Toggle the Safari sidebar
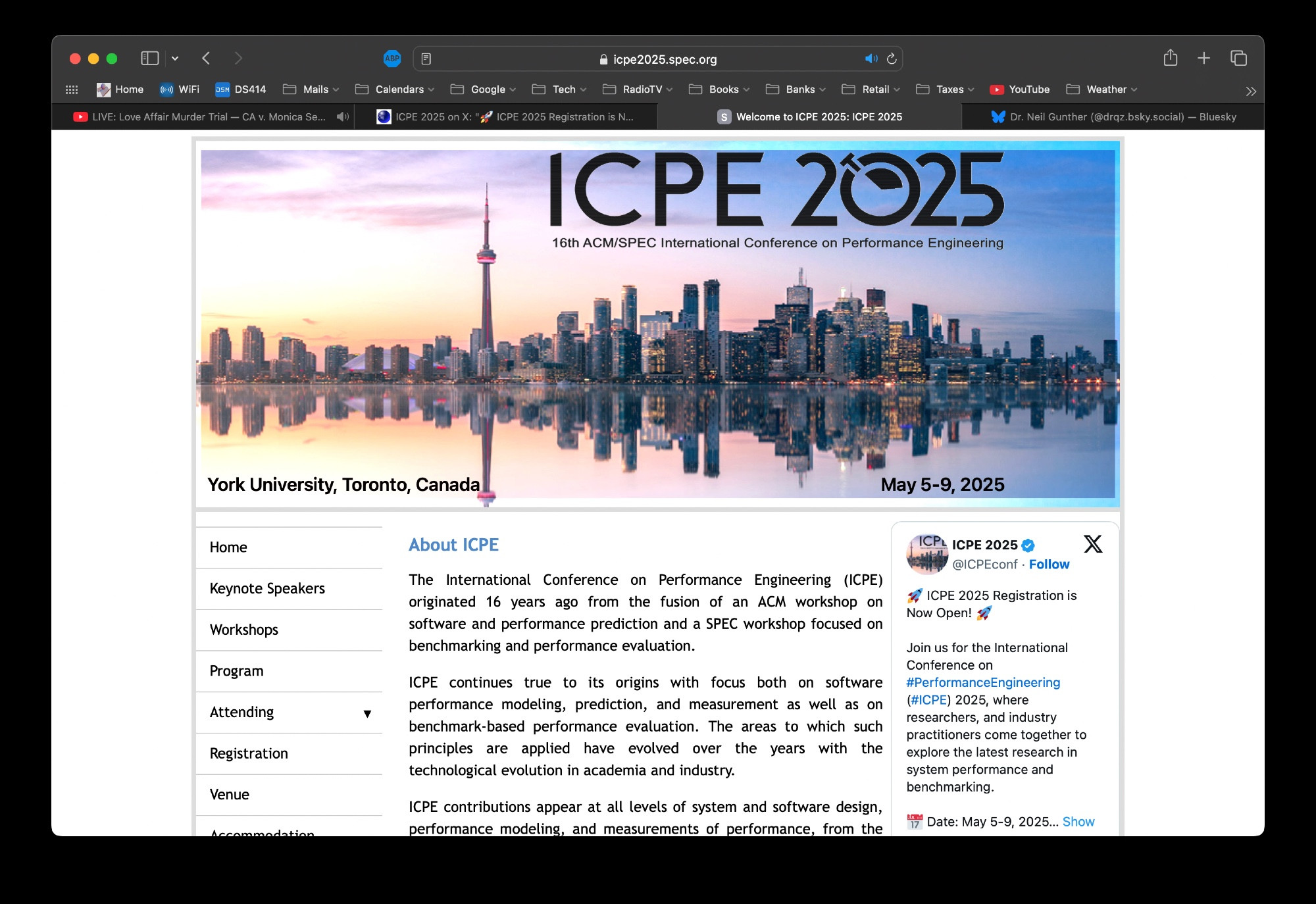The width and height of the screenshot is (1316, 904). click(150, 59)
